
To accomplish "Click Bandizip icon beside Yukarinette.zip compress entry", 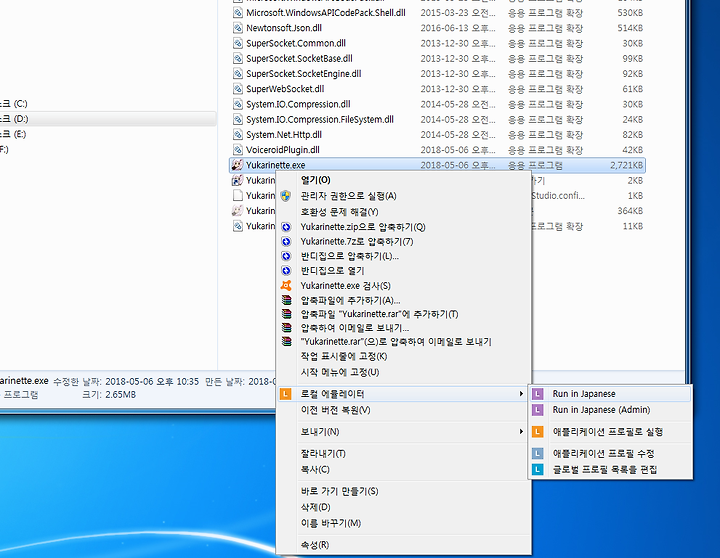I will (286, 227).
